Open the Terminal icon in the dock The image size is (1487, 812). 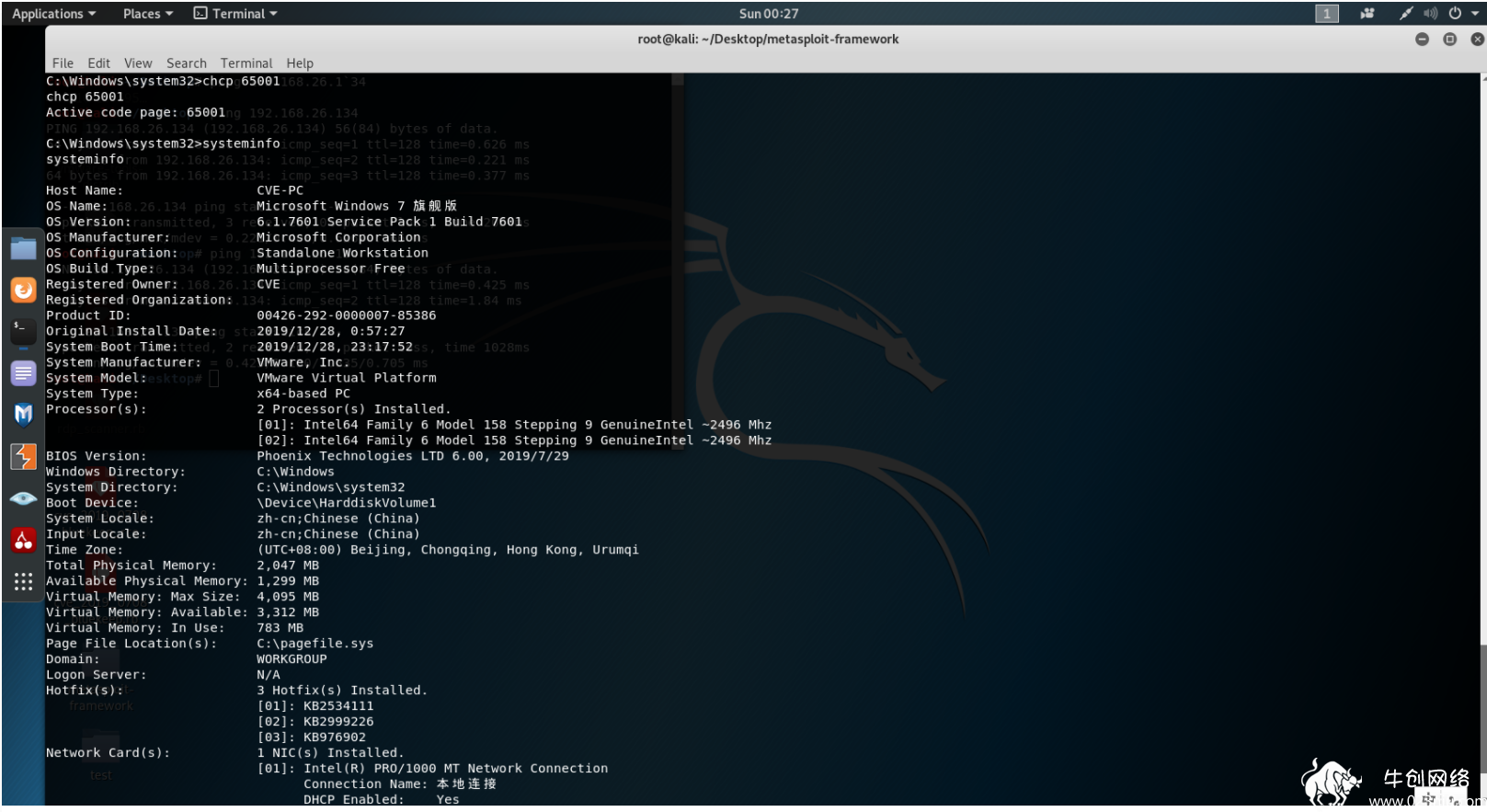tap(23, 331)
